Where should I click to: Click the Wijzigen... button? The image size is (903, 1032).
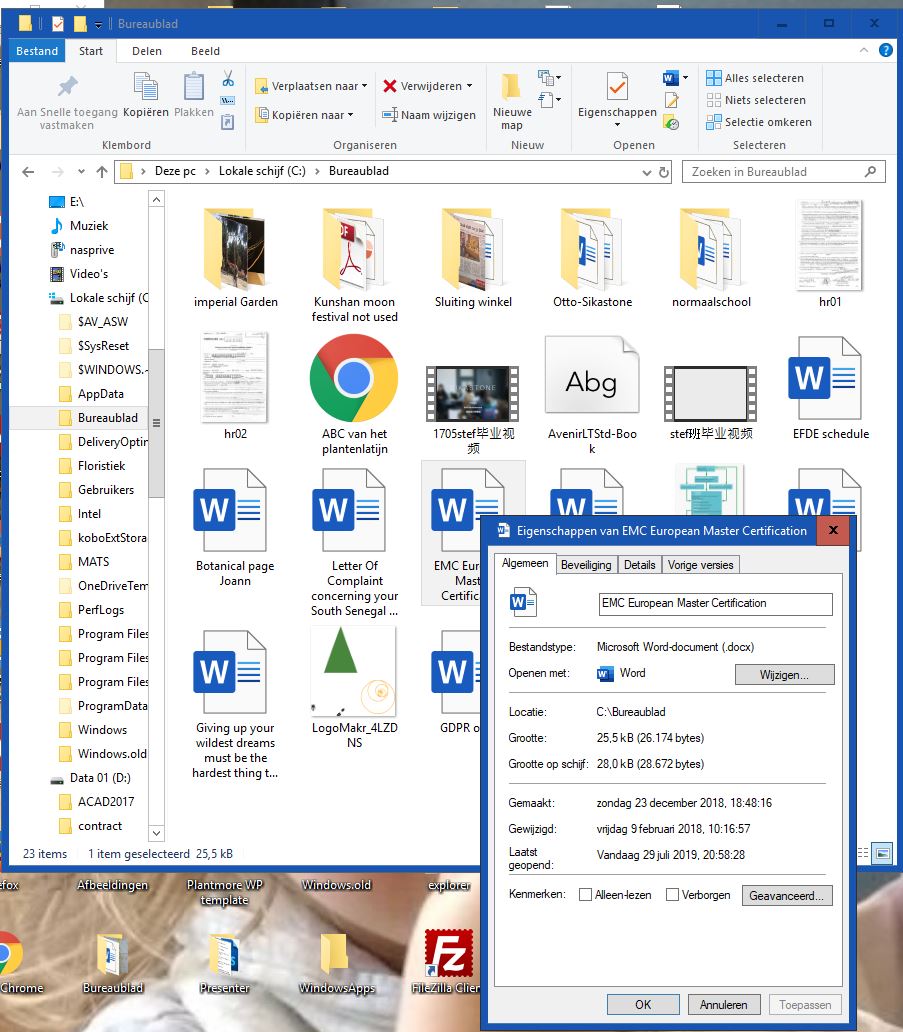(x=784, y=675)
